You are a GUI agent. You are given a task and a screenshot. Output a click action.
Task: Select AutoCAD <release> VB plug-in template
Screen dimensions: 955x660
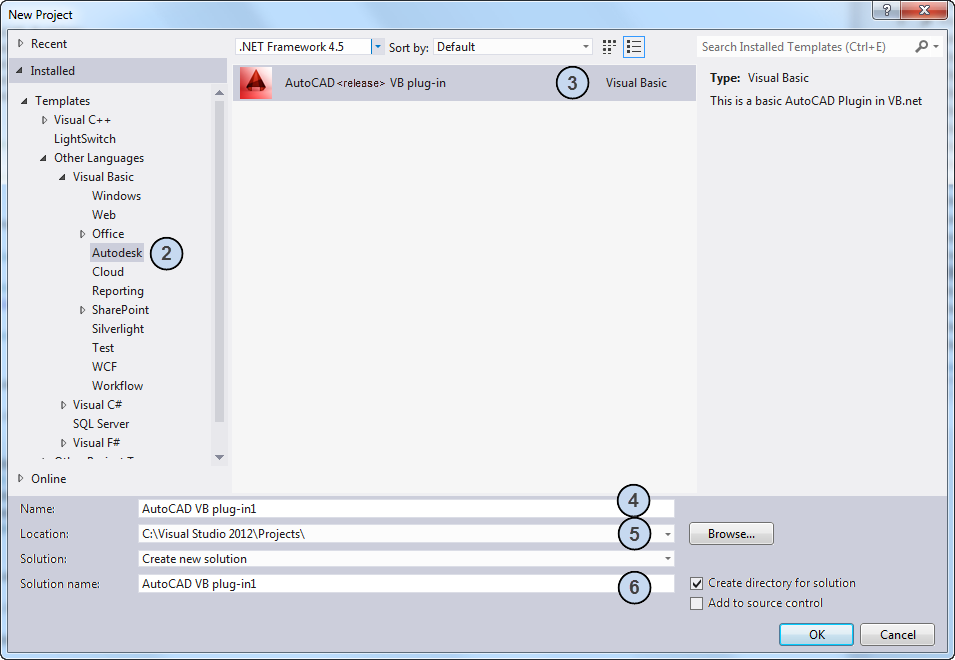tap(464, 83)
